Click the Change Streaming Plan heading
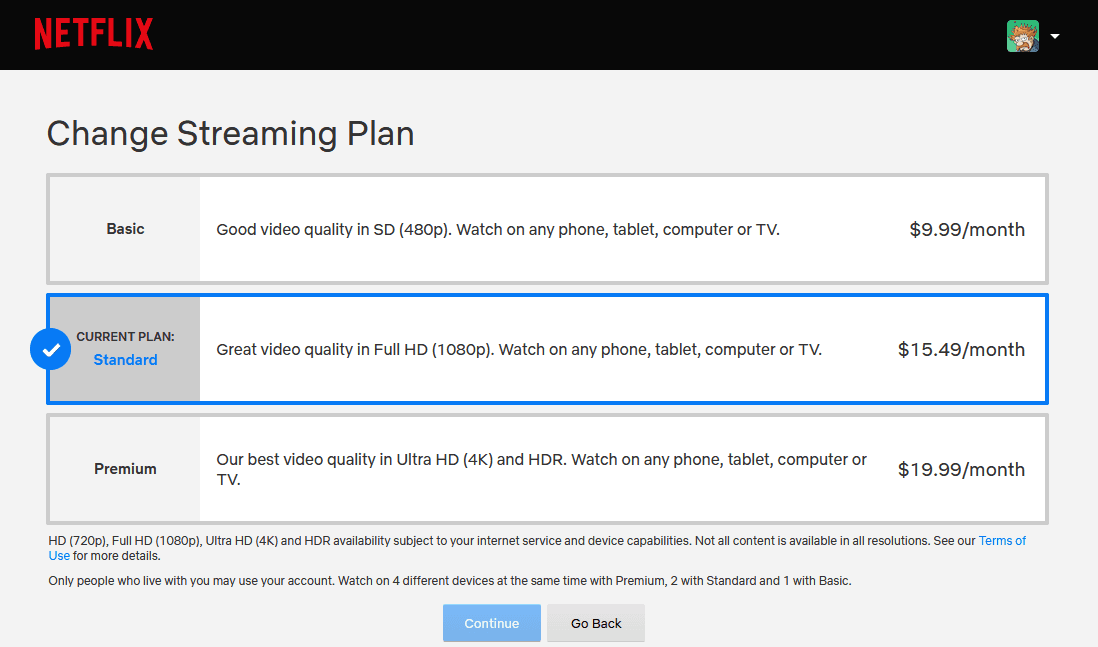This screenshot has height=647, width=1098. pos(230,134)
